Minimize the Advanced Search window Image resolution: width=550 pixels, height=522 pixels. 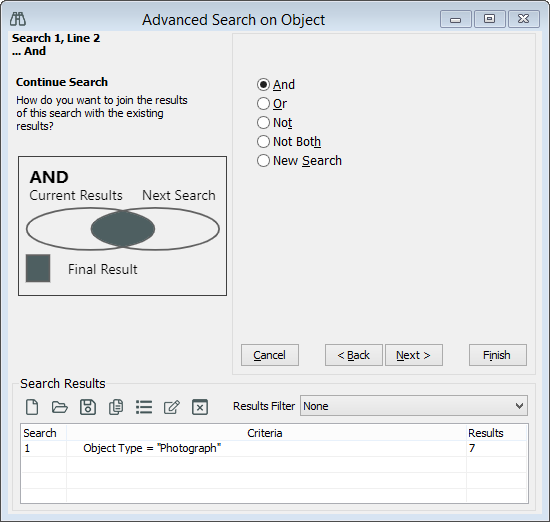[x=456, y=19]
